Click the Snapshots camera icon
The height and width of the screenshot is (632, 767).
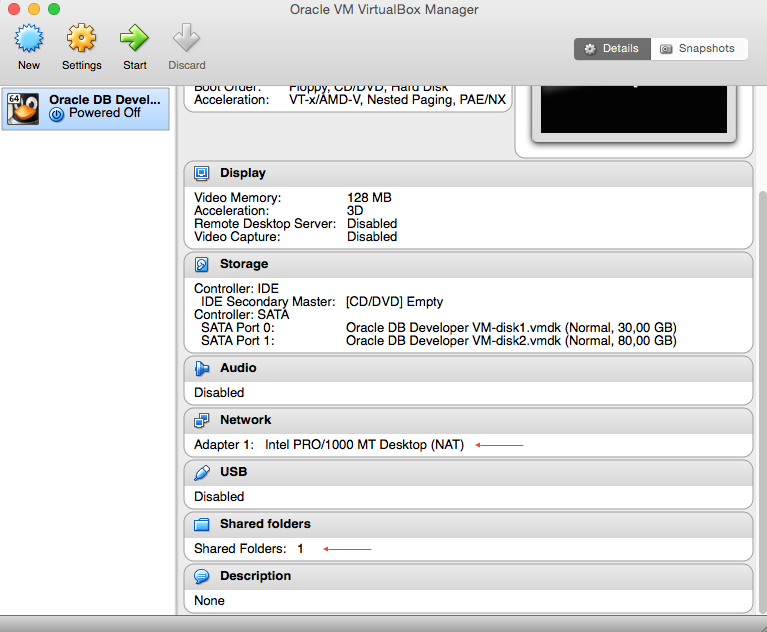point(666,49)
